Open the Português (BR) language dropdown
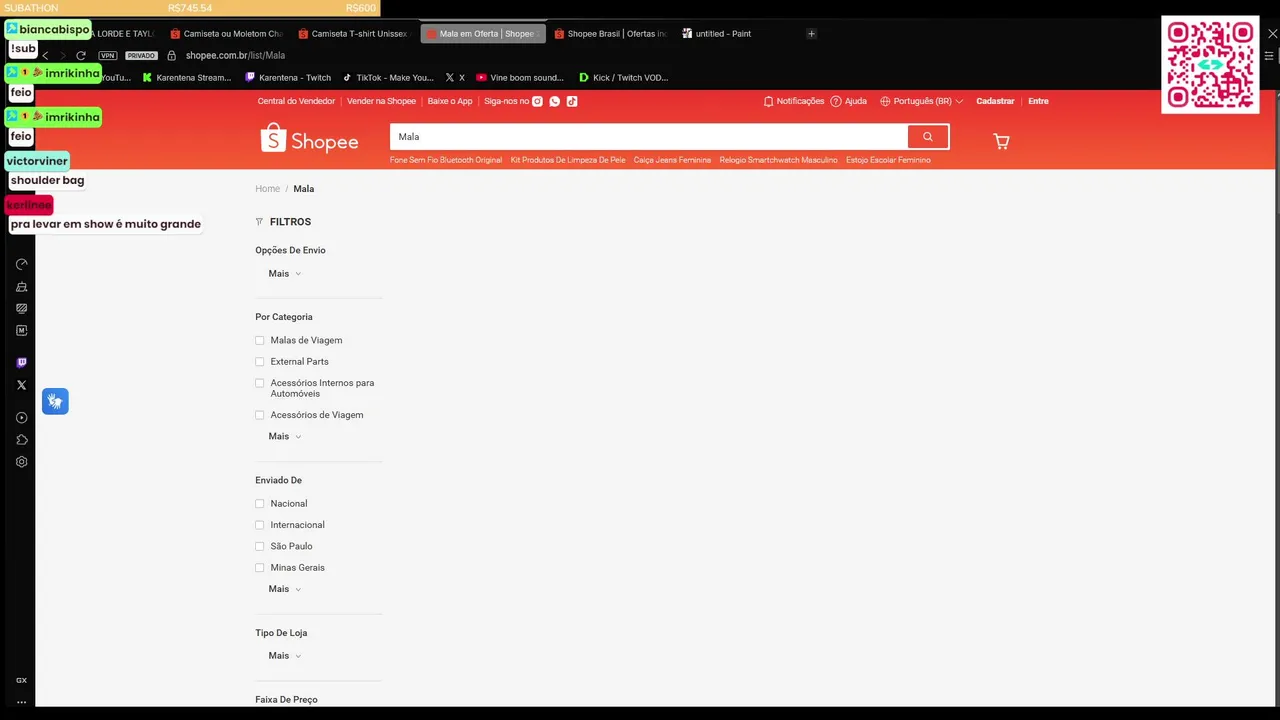 (922, 101)
